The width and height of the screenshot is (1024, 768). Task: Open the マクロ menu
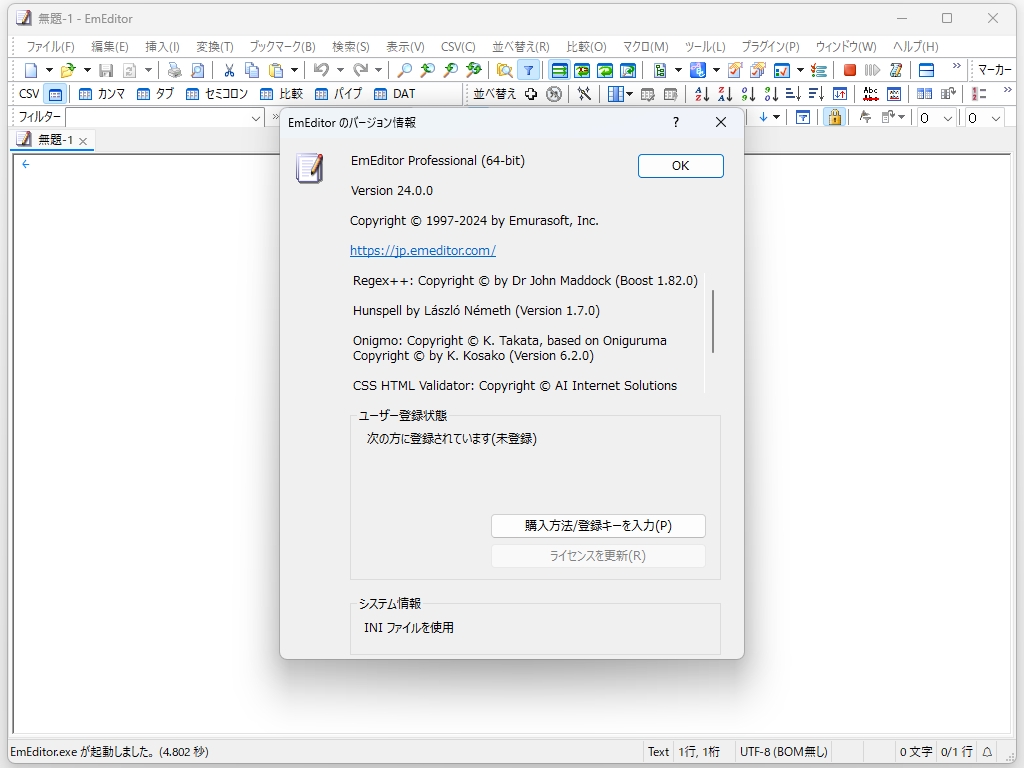[644, 46]
